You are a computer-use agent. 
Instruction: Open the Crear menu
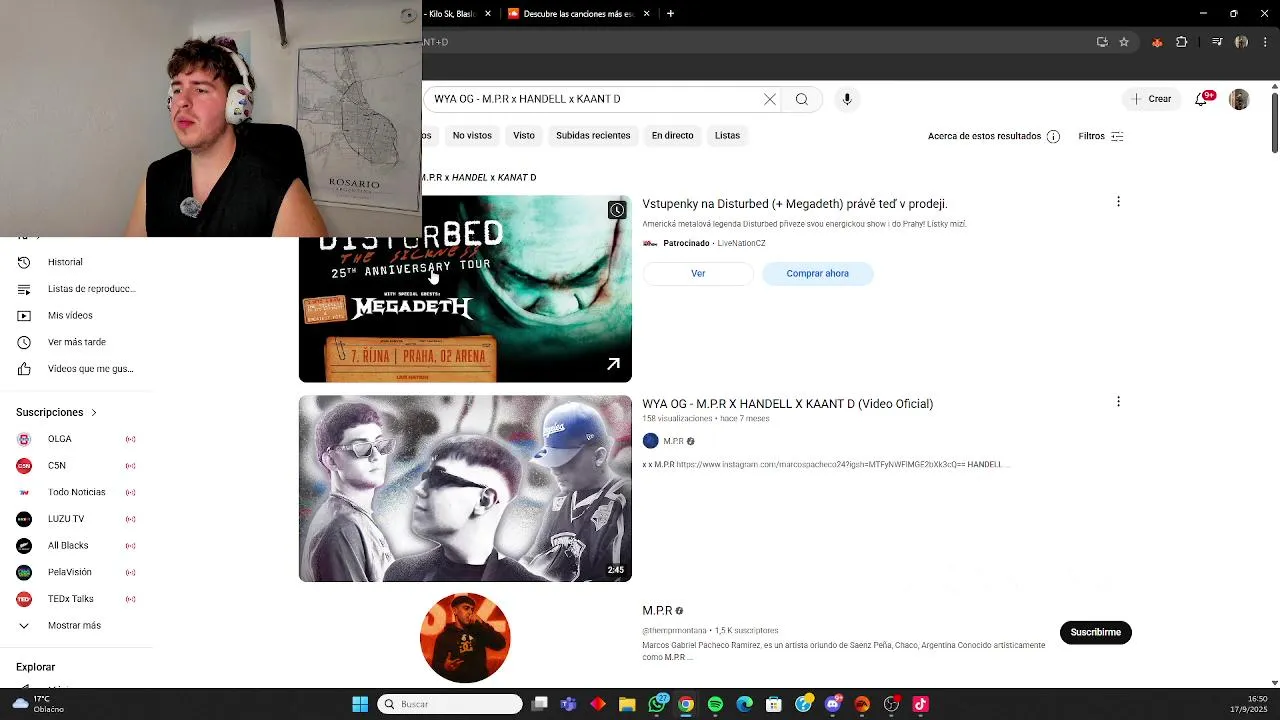[1151, 99]
